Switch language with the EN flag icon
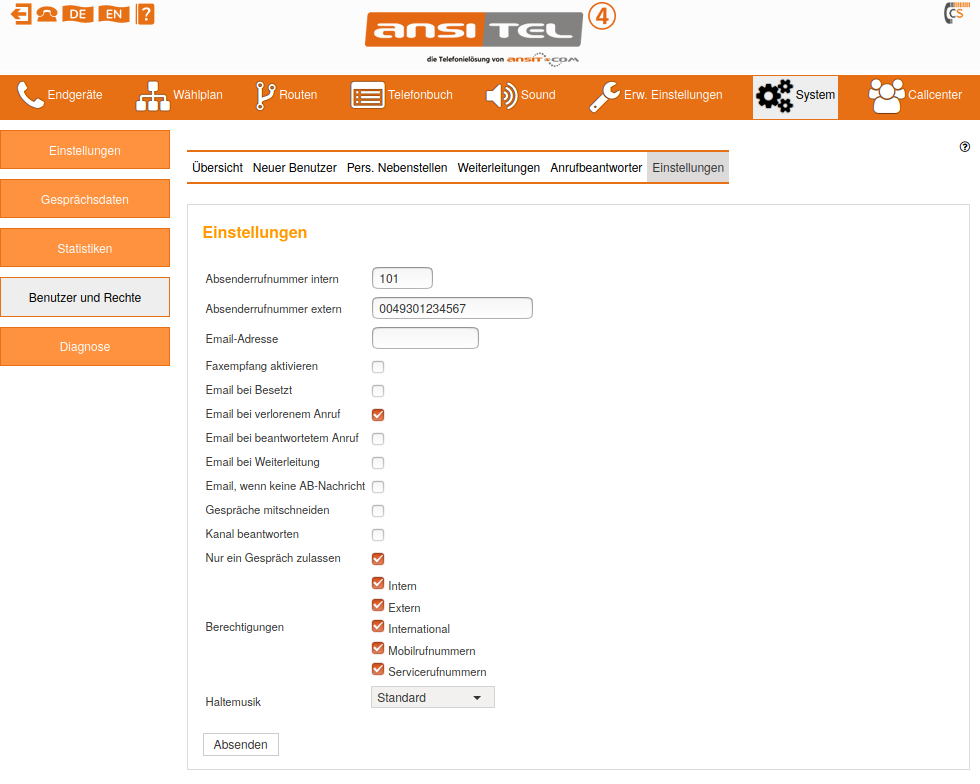The image size is (980, 784). click(114, 14)
